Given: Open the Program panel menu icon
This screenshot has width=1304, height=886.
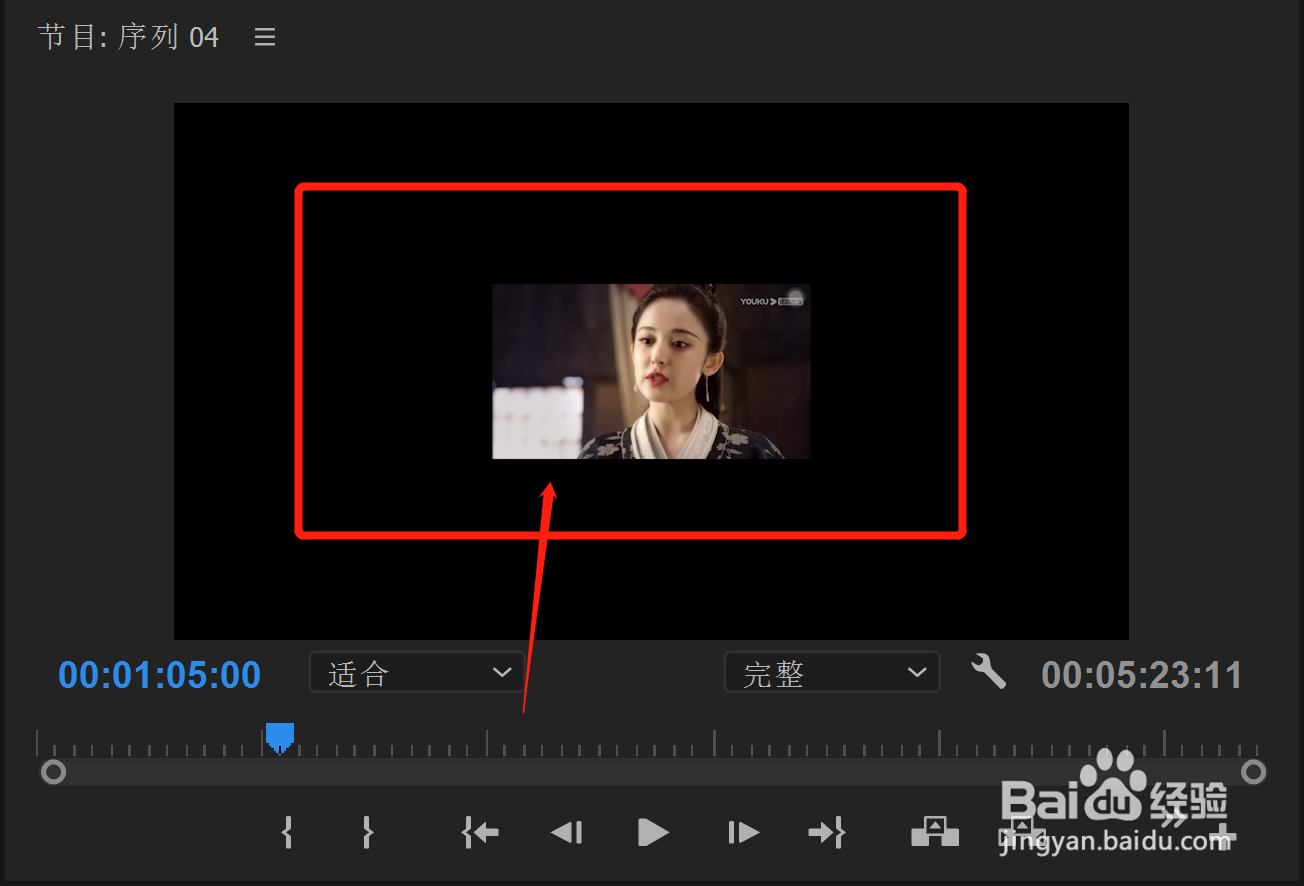Looking at the screenshot, I should coord(265,38).
